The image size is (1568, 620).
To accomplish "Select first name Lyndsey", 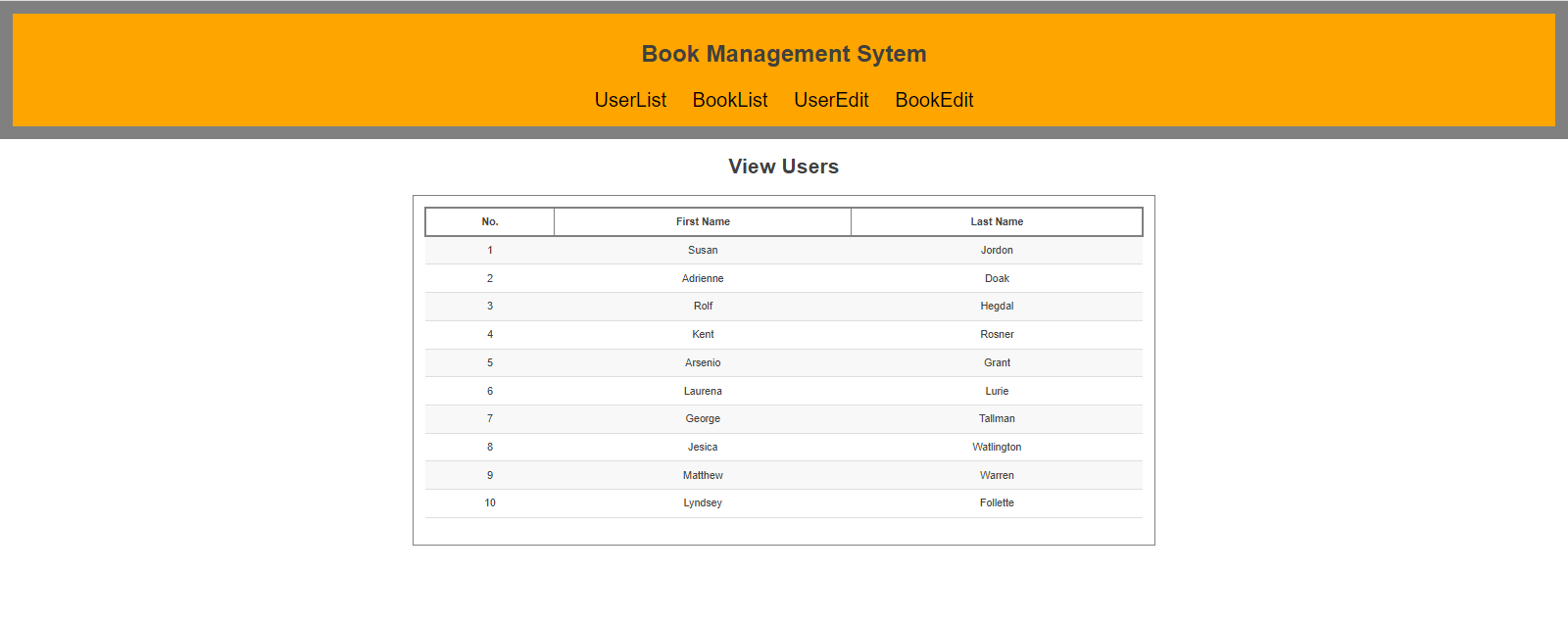I will (x=703, y=502).
